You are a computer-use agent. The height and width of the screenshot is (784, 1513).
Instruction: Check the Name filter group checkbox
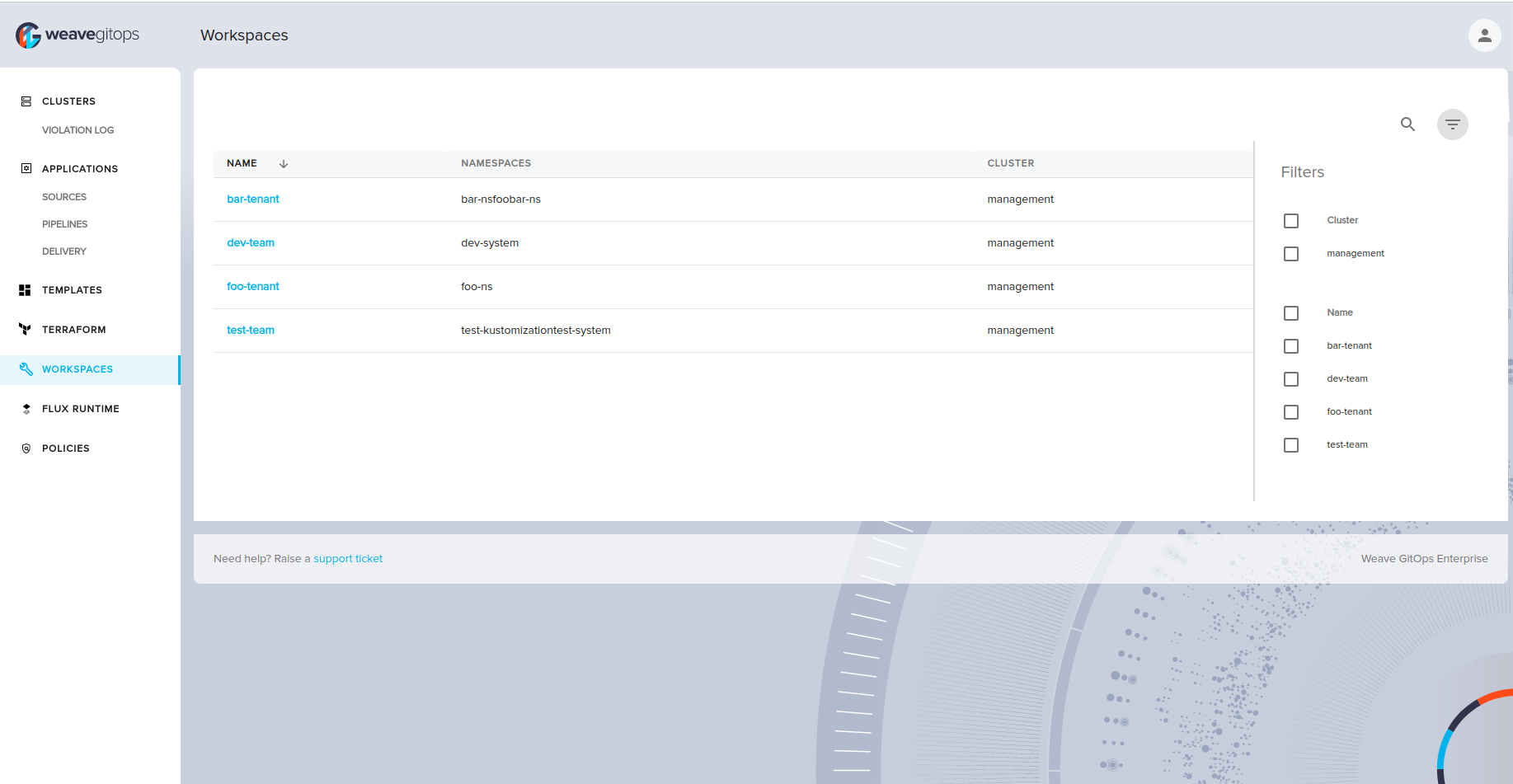pyautogui.click(x=1291, y=313)
